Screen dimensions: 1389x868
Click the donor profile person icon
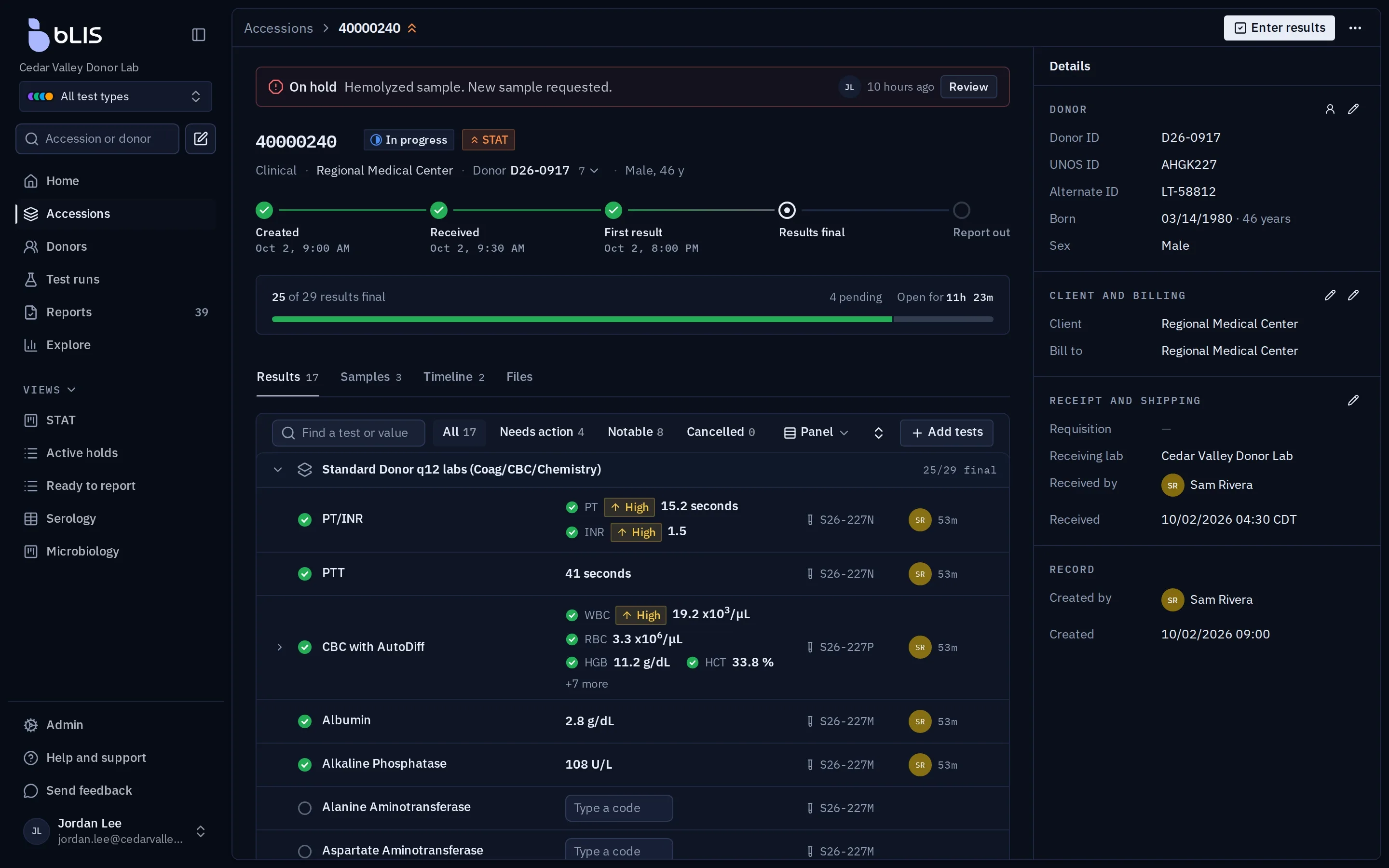pos(1330,109)
